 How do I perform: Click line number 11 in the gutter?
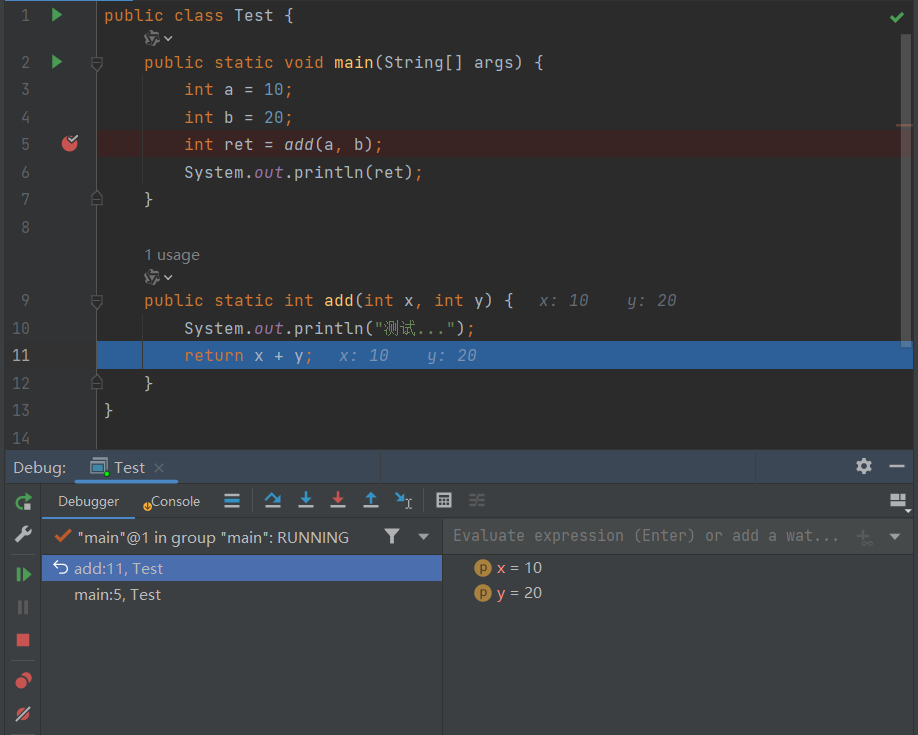[x=21, y=355]
